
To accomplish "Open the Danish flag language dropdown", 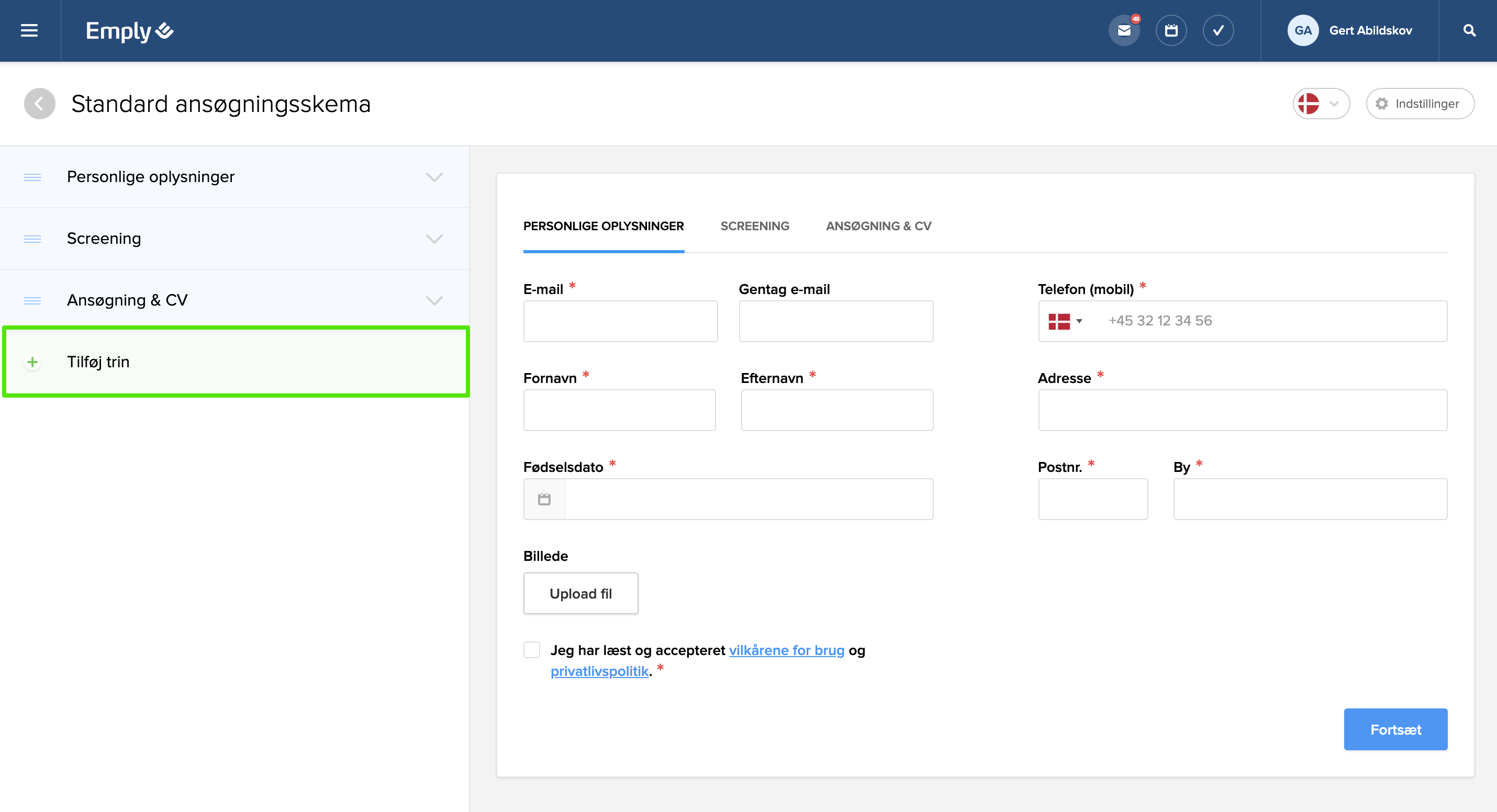I will click(x=1320, y=104).
